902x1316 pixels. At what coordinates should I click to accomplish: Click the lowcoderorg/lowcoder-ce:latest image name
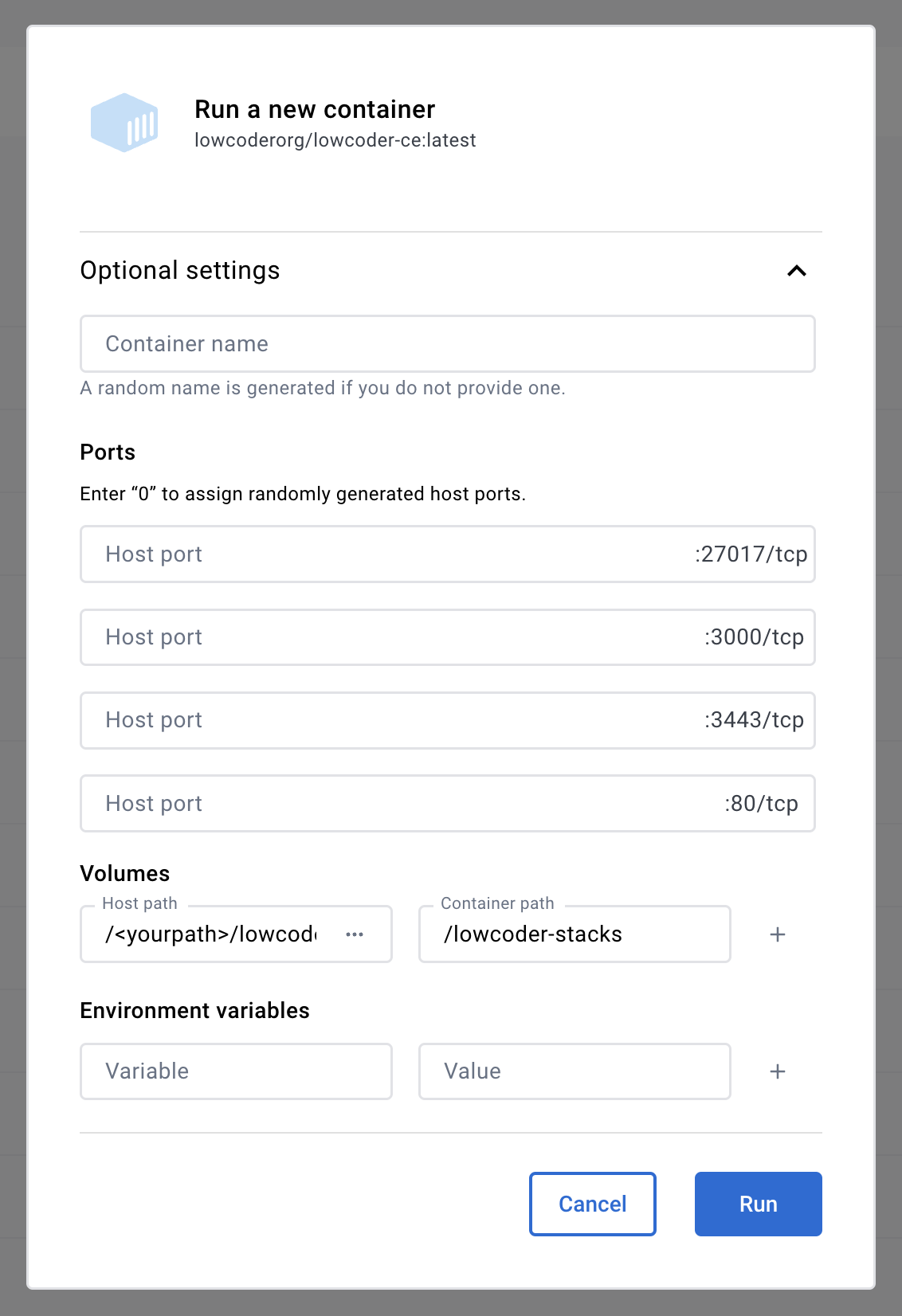click(335, 140)
